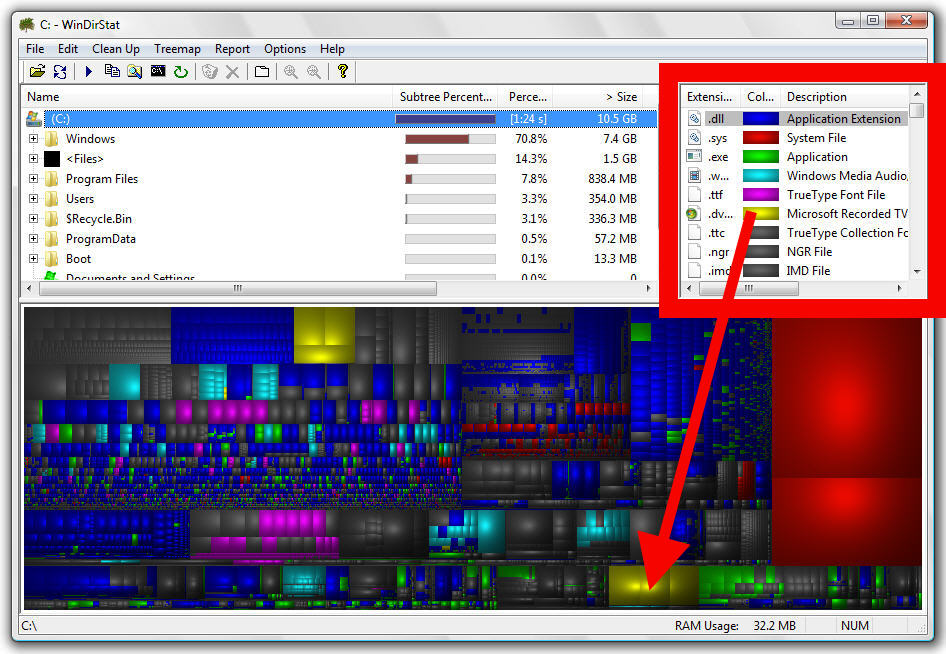Expand the <Files> node
This screenshot has height=654, width=946.
tap(34, 159)
